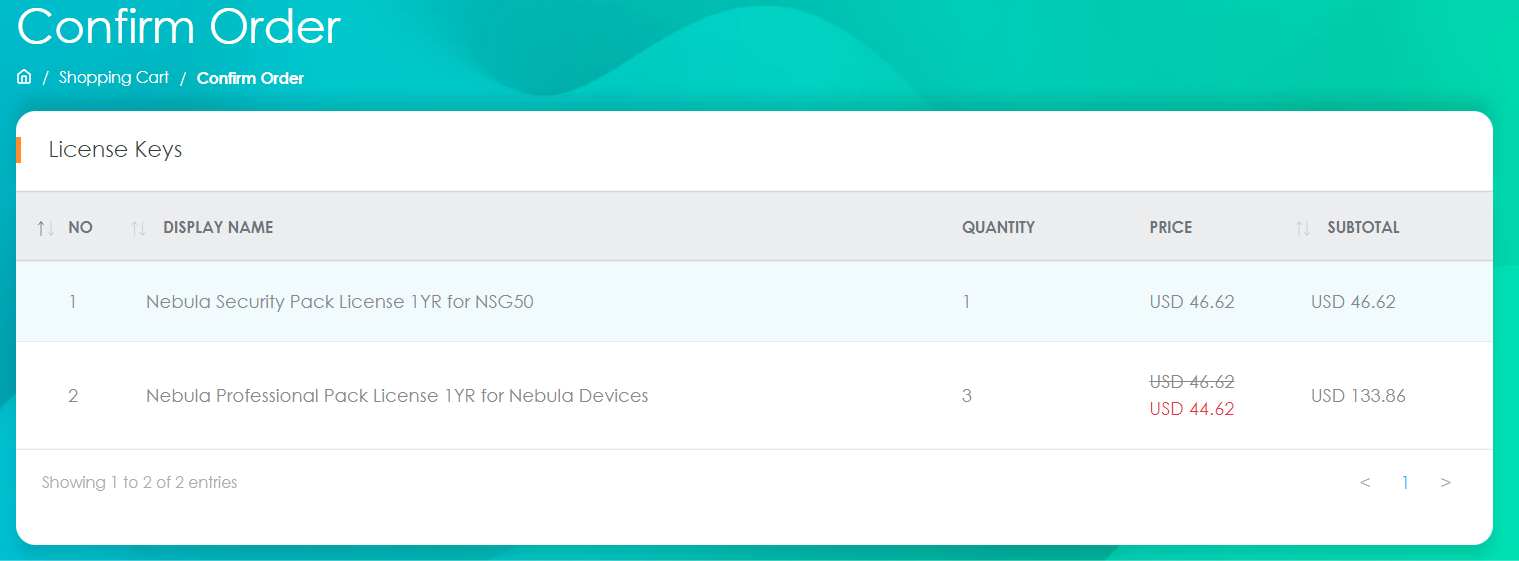This screenshot has height=561, width=1519.
Task: Sort the table by the NO column arrows
Action: tap(45, 228)
